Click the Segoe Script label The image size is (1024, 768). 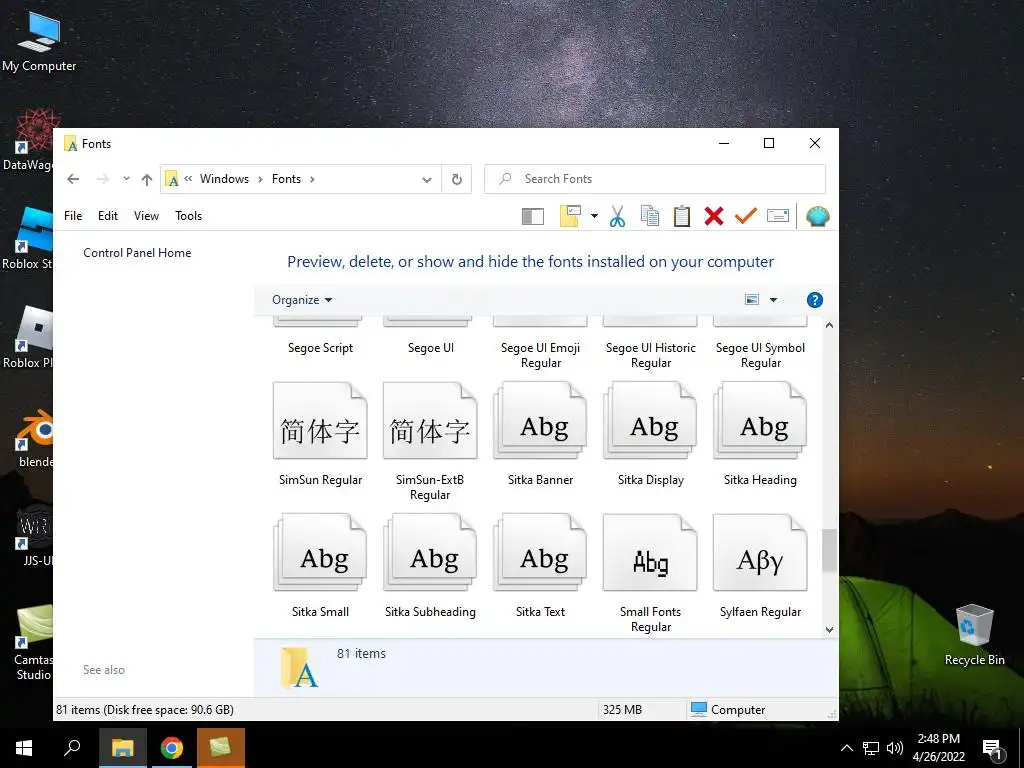point(320,348)
